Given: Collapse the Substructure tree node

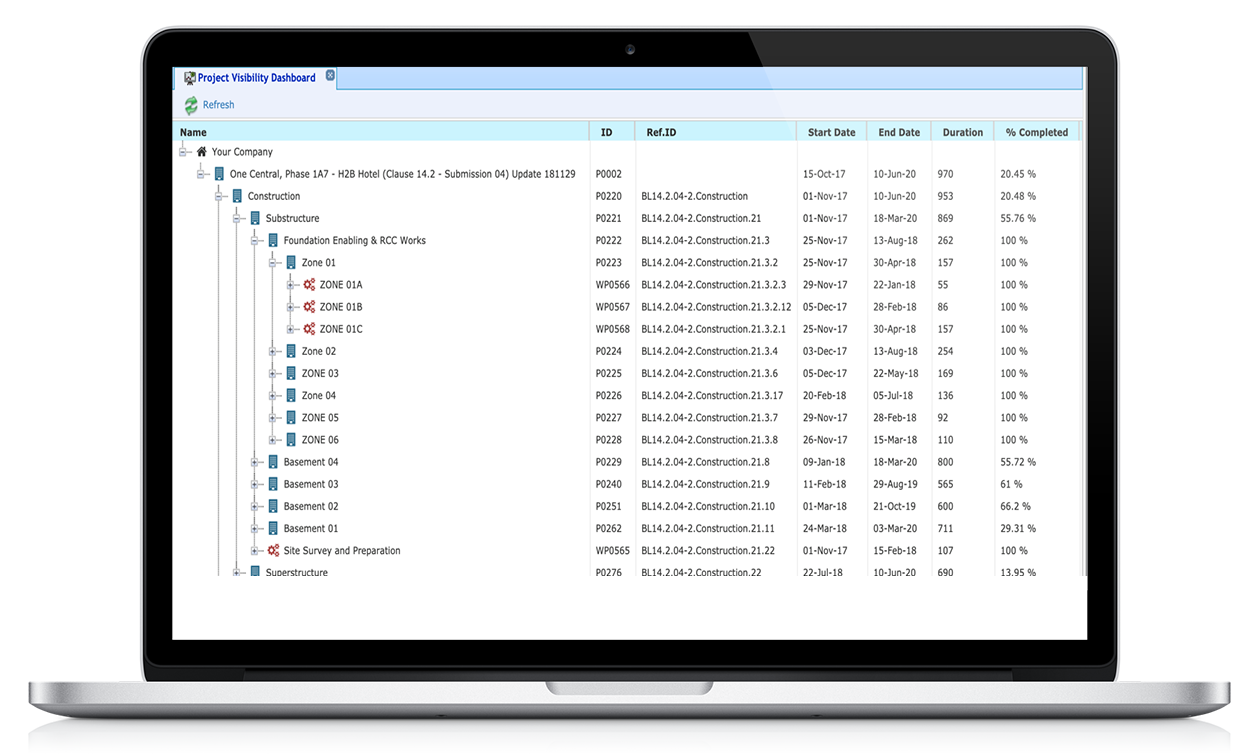Looking at the screenshot, I should (x=237, y=218).
